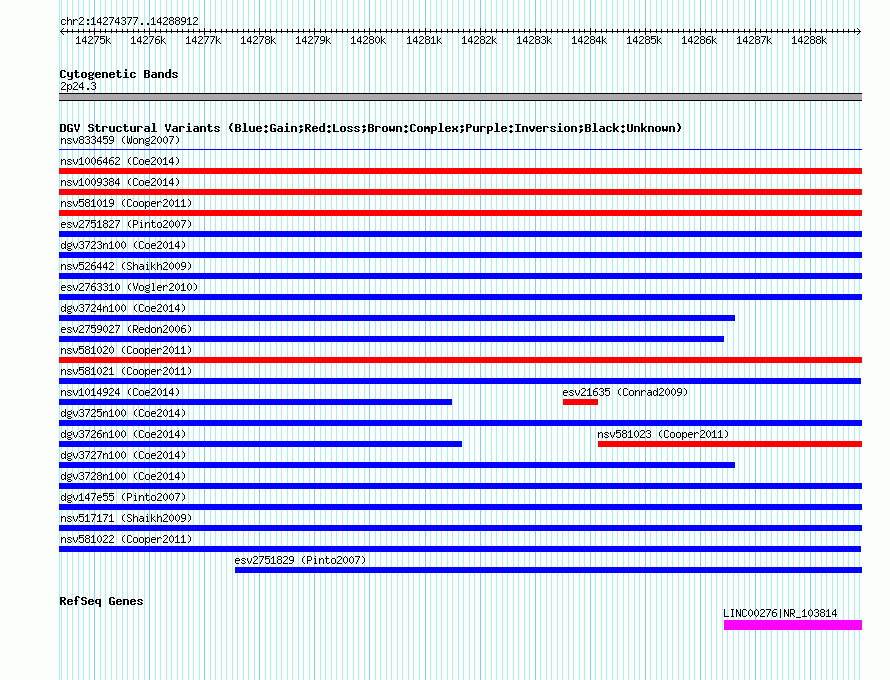Click the 14284k ruler tick label
The width and height of the screenshot is (890, 680).
pos(589,40)
